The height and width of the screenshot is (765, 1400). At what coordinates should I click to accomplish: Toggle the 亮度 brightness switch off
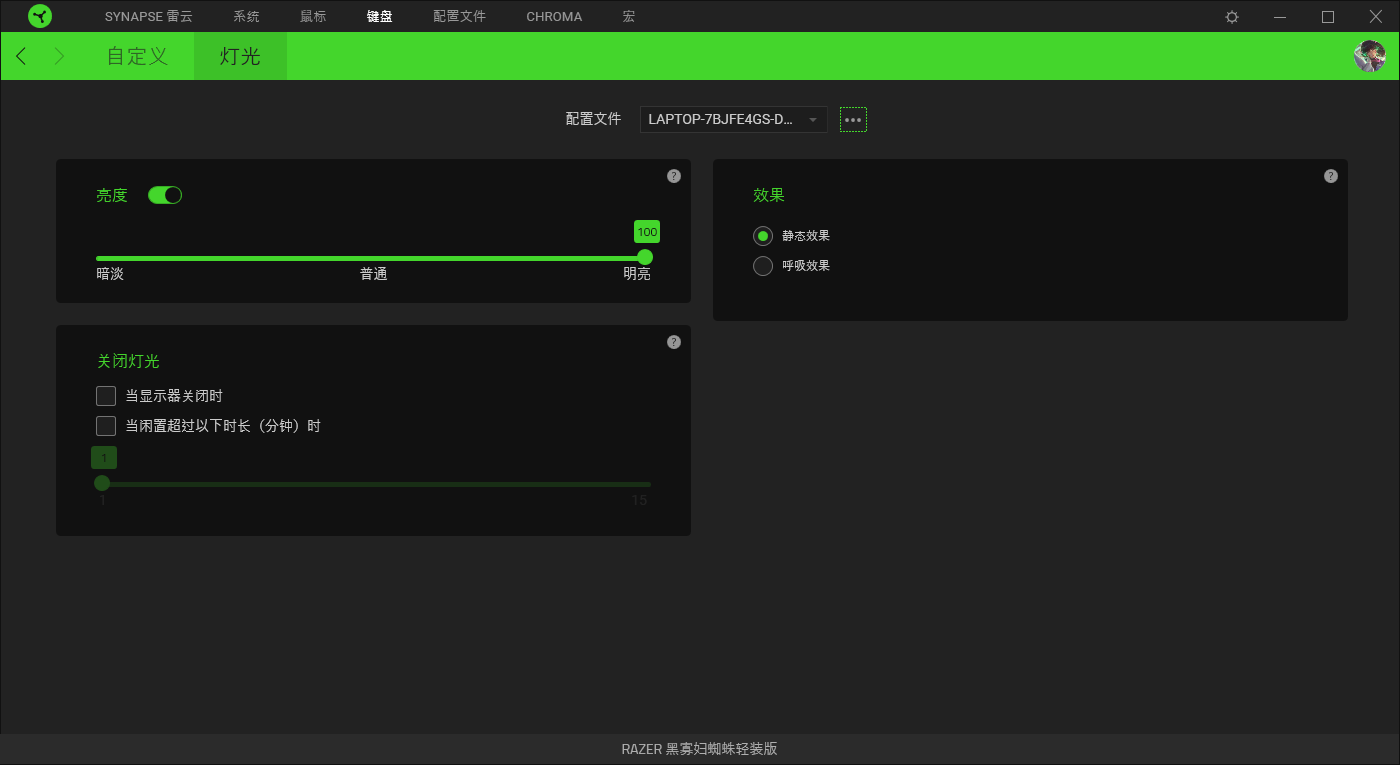tap(165, 195)
